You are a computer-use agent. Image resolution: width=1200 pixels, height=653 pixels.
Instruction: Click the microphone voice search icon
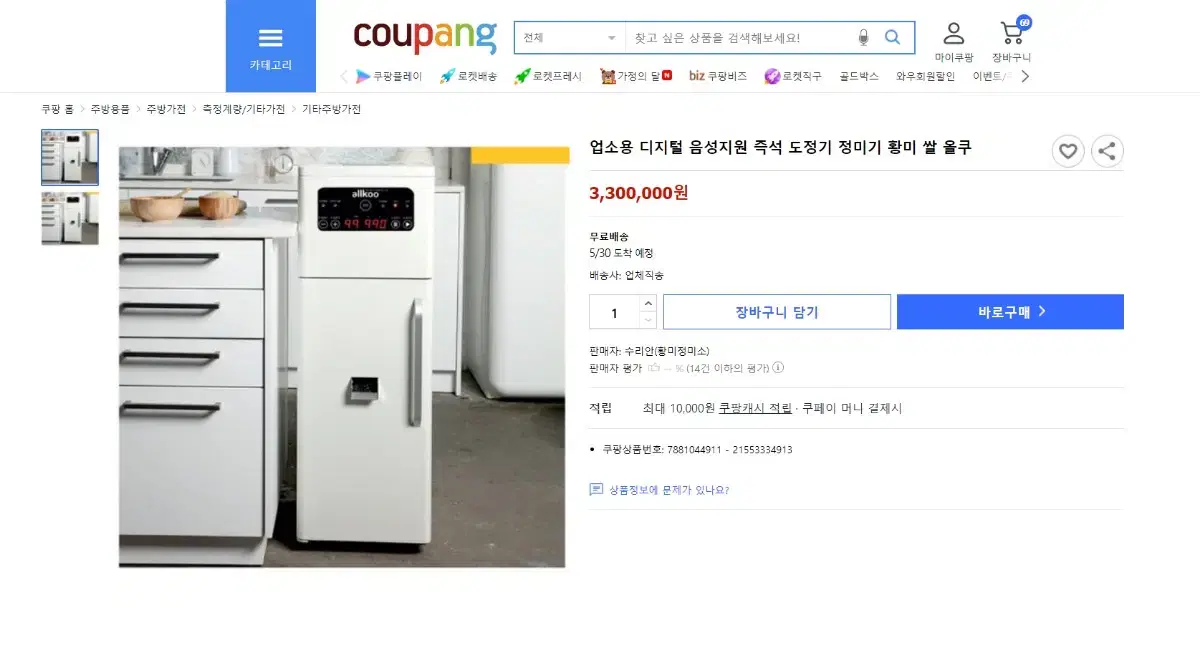[x=863, y=38]
